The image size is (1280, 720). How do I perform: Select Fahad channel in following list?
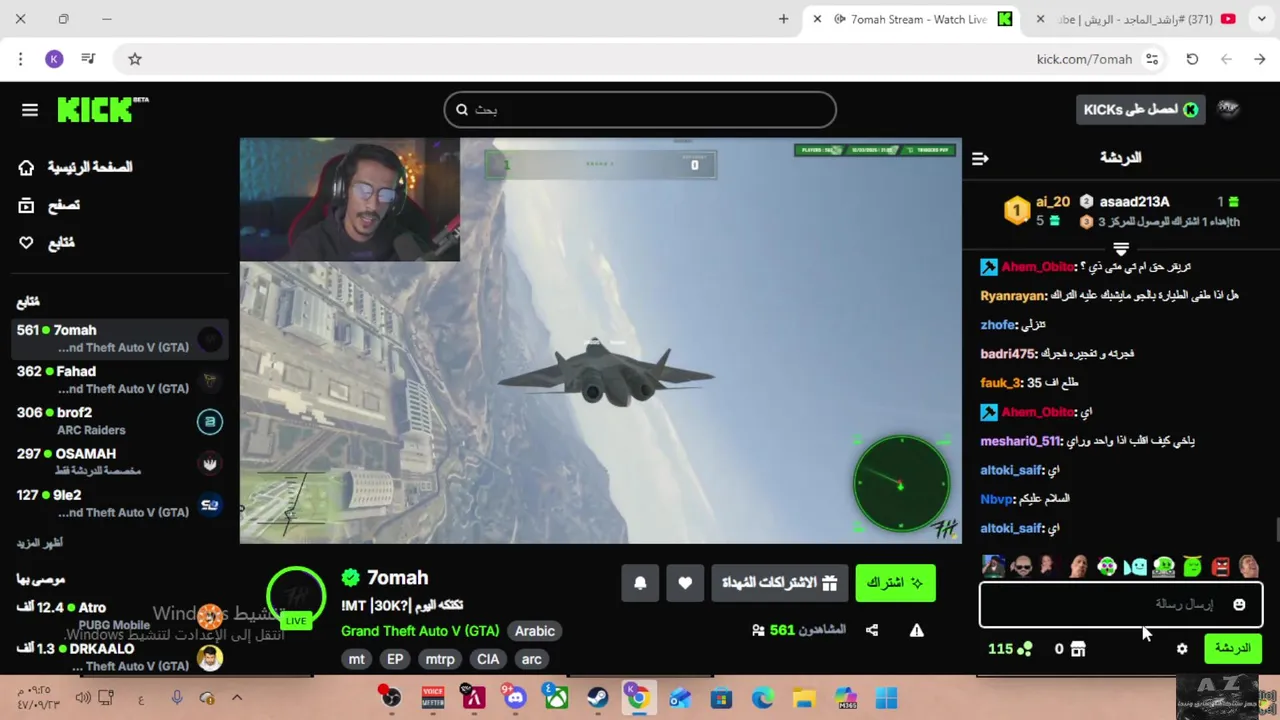point(120,379)
